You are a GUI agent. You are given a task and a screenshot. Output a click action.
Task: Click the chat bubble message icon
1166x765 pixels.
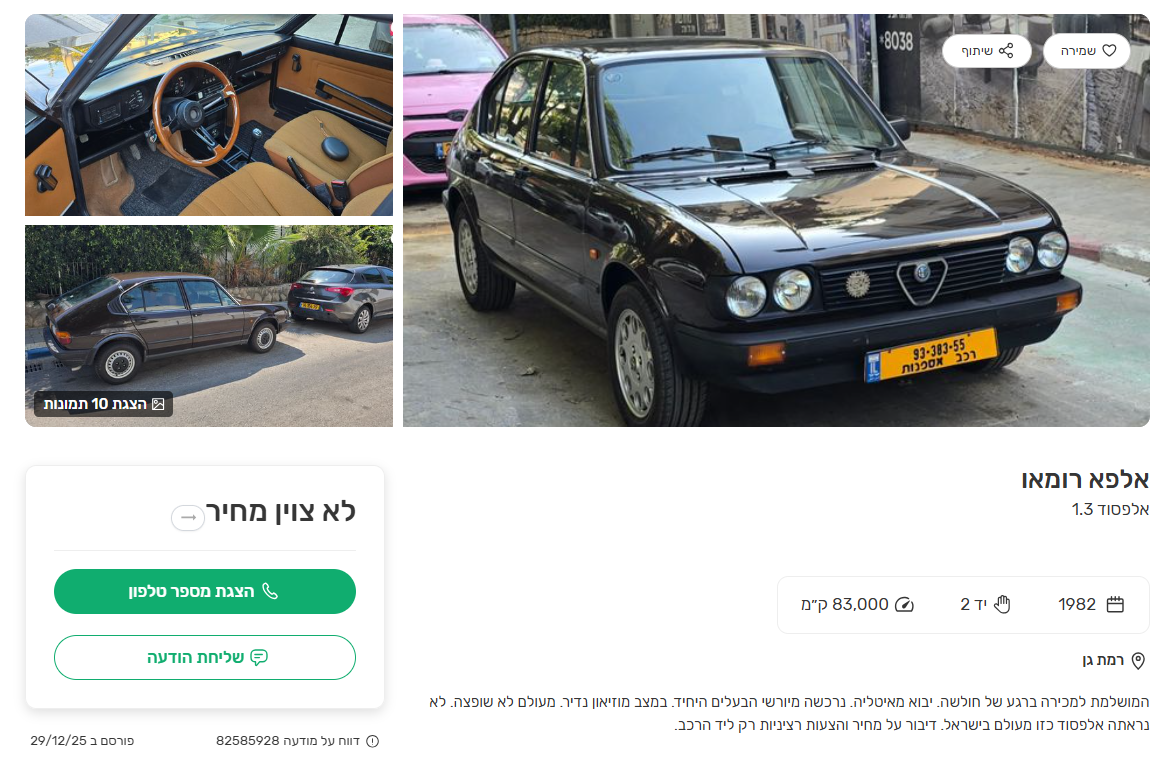coord(259,657)
